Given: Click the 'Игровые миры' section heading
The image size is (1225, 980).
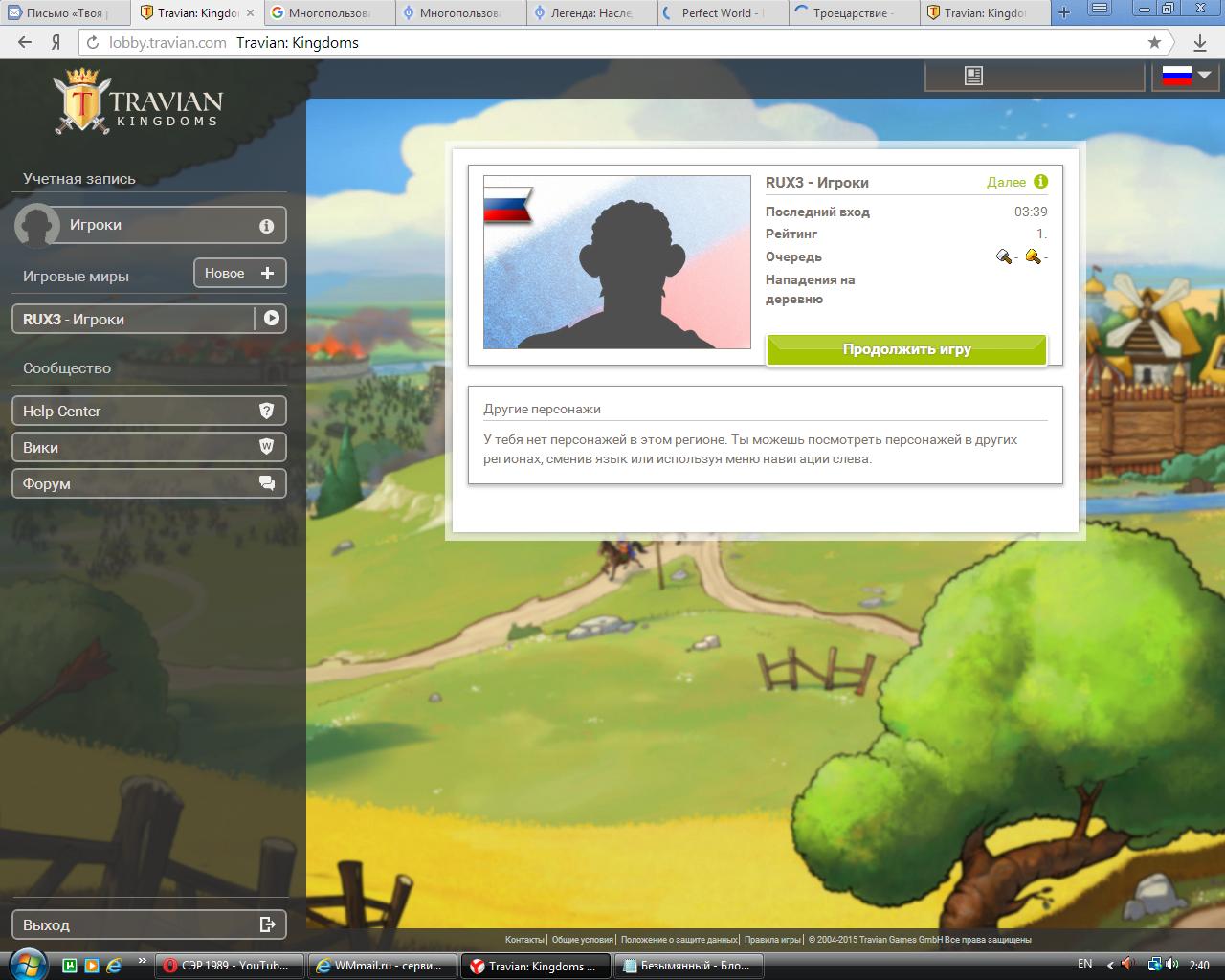Looking at the screenshot, I should [76, 277].
